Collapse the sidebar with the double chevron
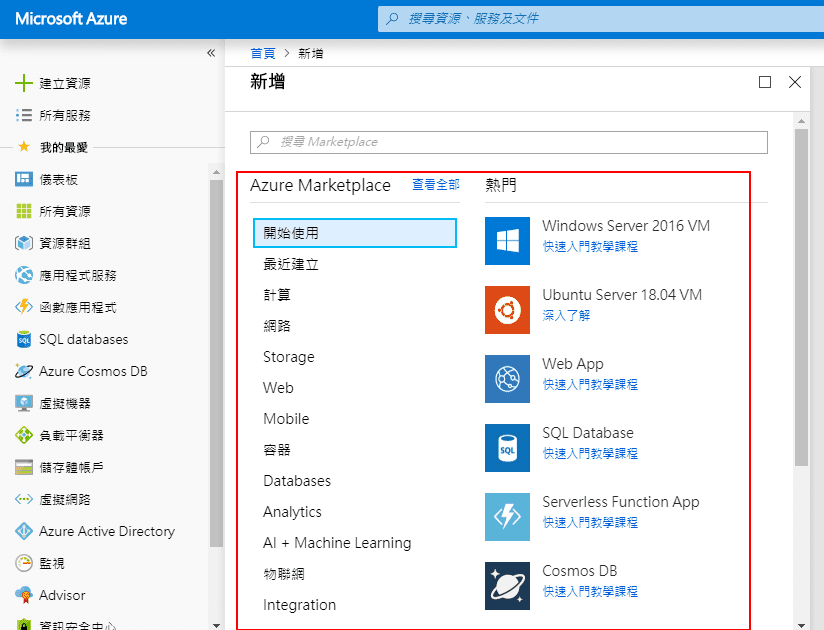 click(x=211, y=53)
